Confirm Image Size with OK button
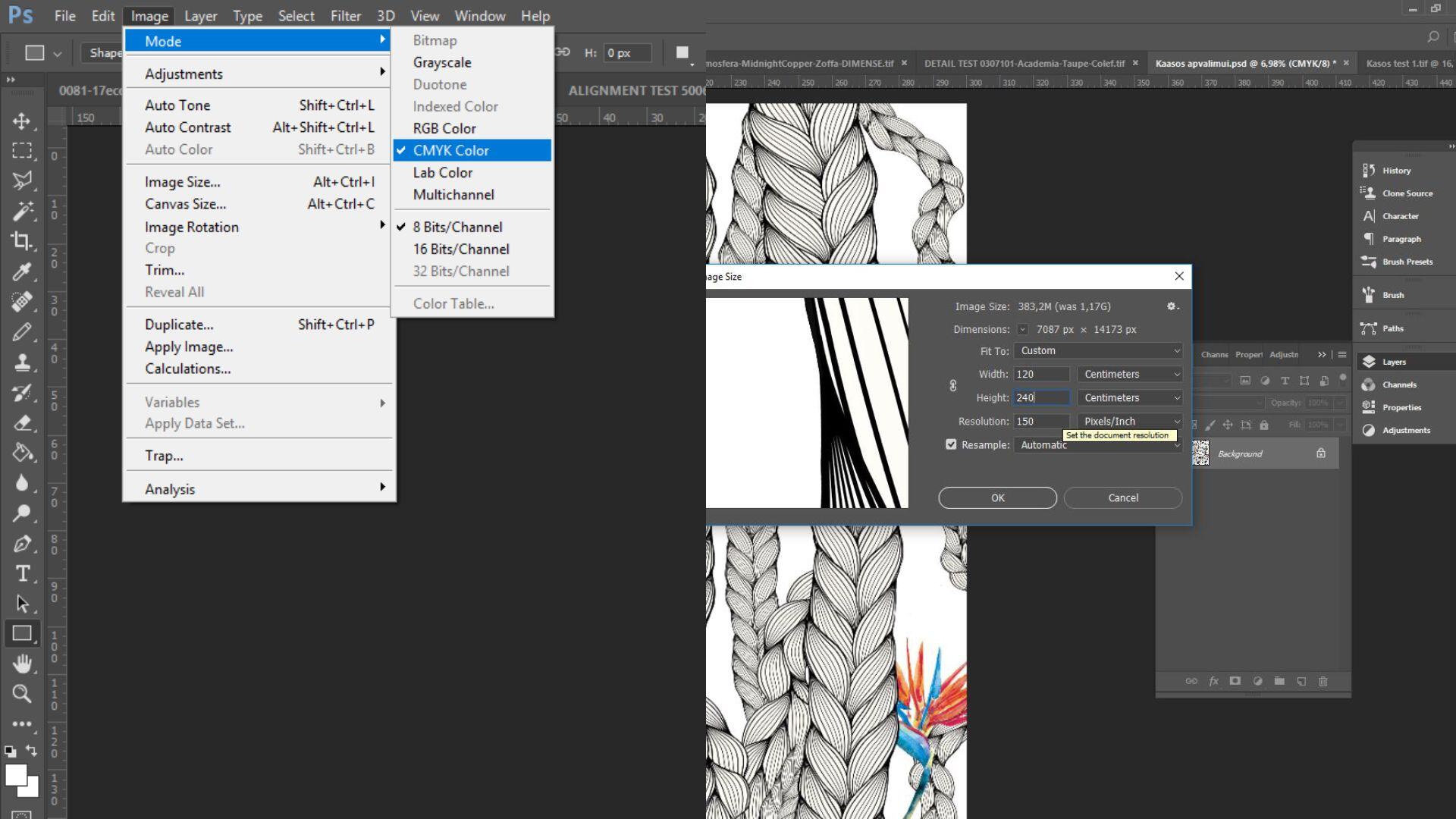 coord(997,497)
